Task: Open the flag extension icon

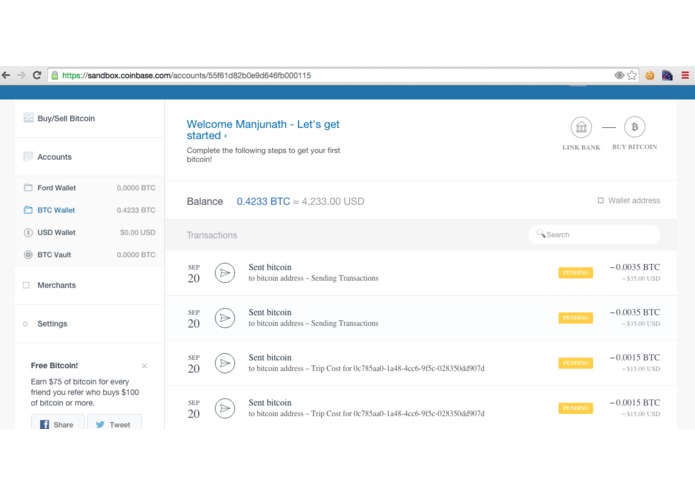Action: (x=668, y=75)
